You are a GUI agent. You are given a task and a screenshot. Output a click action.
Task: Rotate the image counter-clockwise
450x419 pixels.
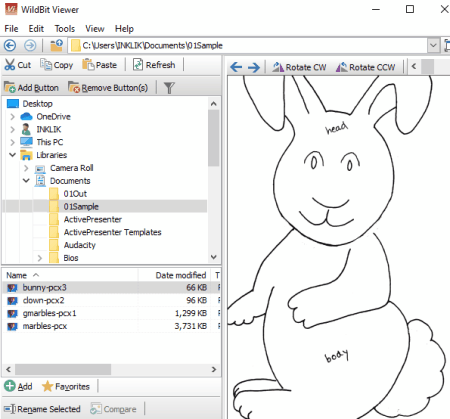[365, 67]
